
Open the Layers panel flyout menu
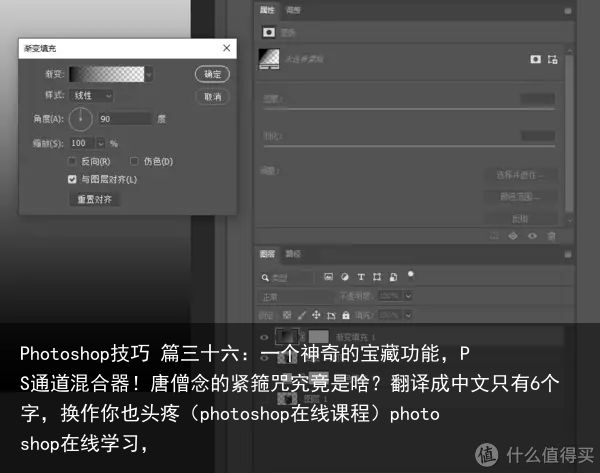click(x=568, y=254)
